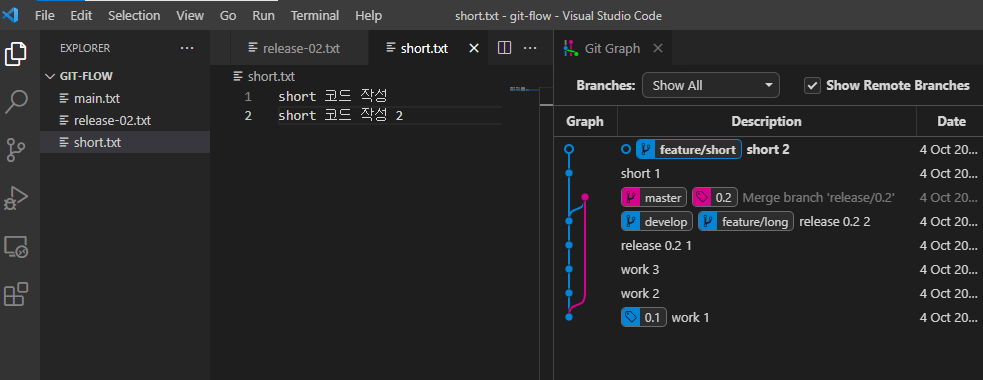Viewport: 983px width, 380px height.
Task: Open the Extensions view
Action: tap(16, 295)
